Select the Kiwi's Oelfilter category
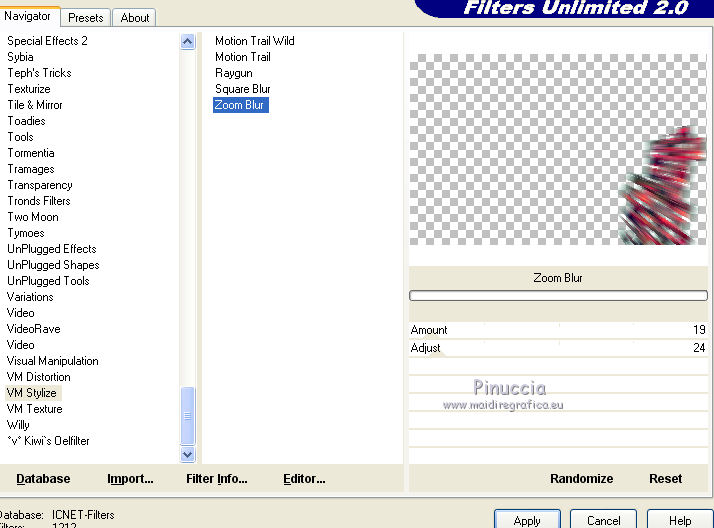 pyautogui.click(x=48, y=441)
